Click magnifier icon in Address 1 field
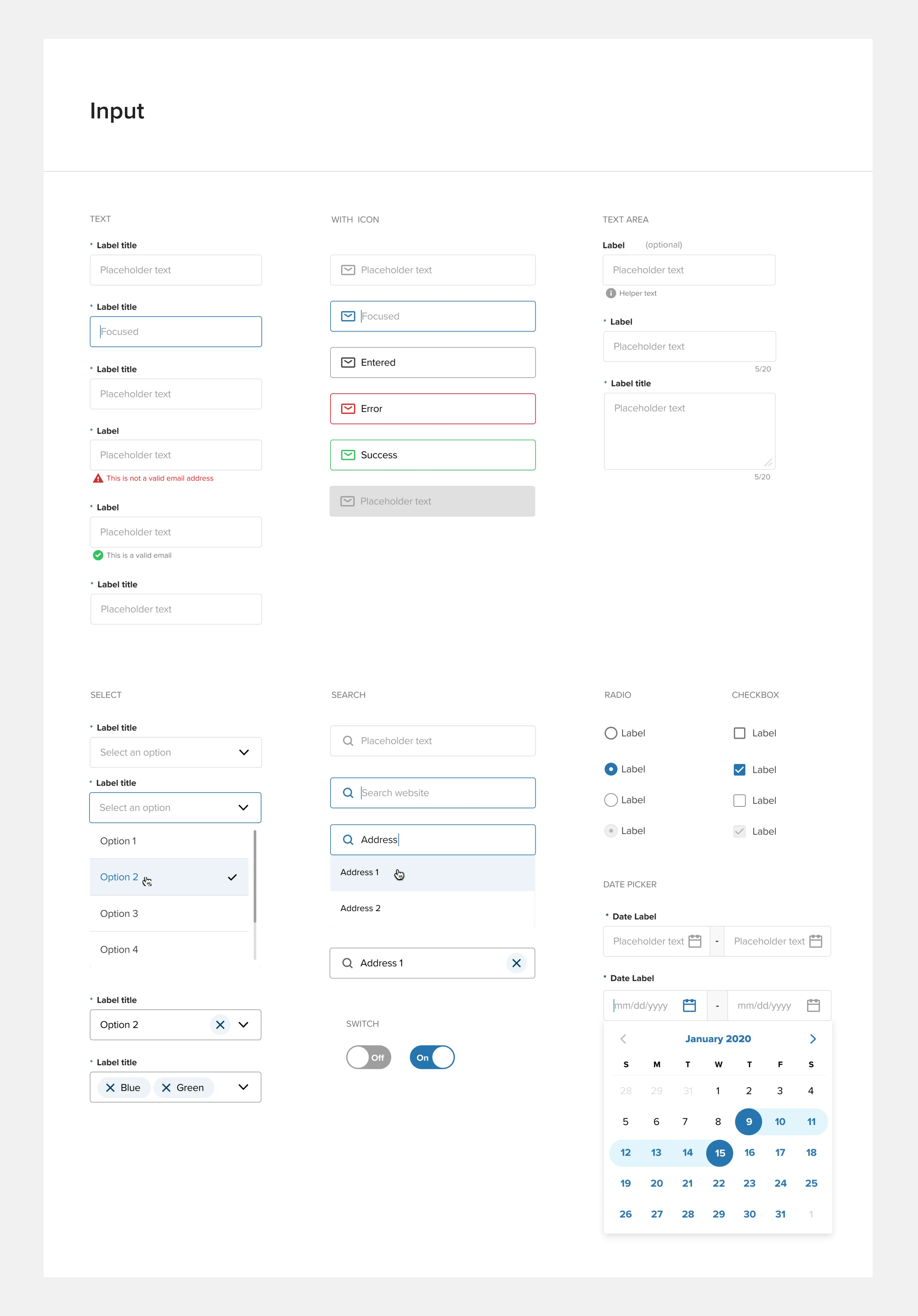The width and height of the screenshot is (918, 1316). 347,964
